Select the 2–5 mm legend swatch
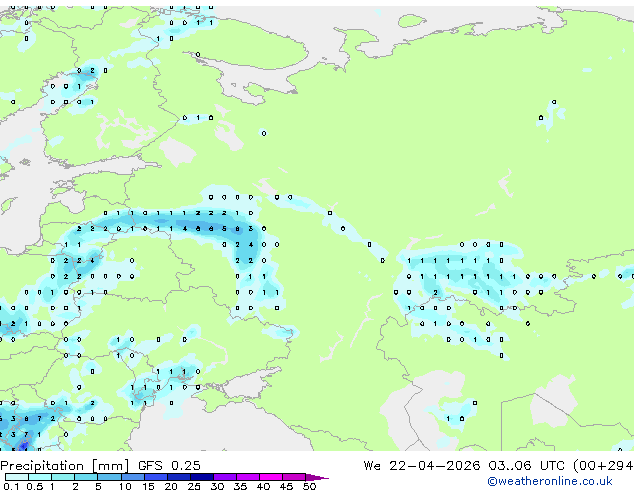This screenshot has width=634, height=490. [x=86, y=477]
